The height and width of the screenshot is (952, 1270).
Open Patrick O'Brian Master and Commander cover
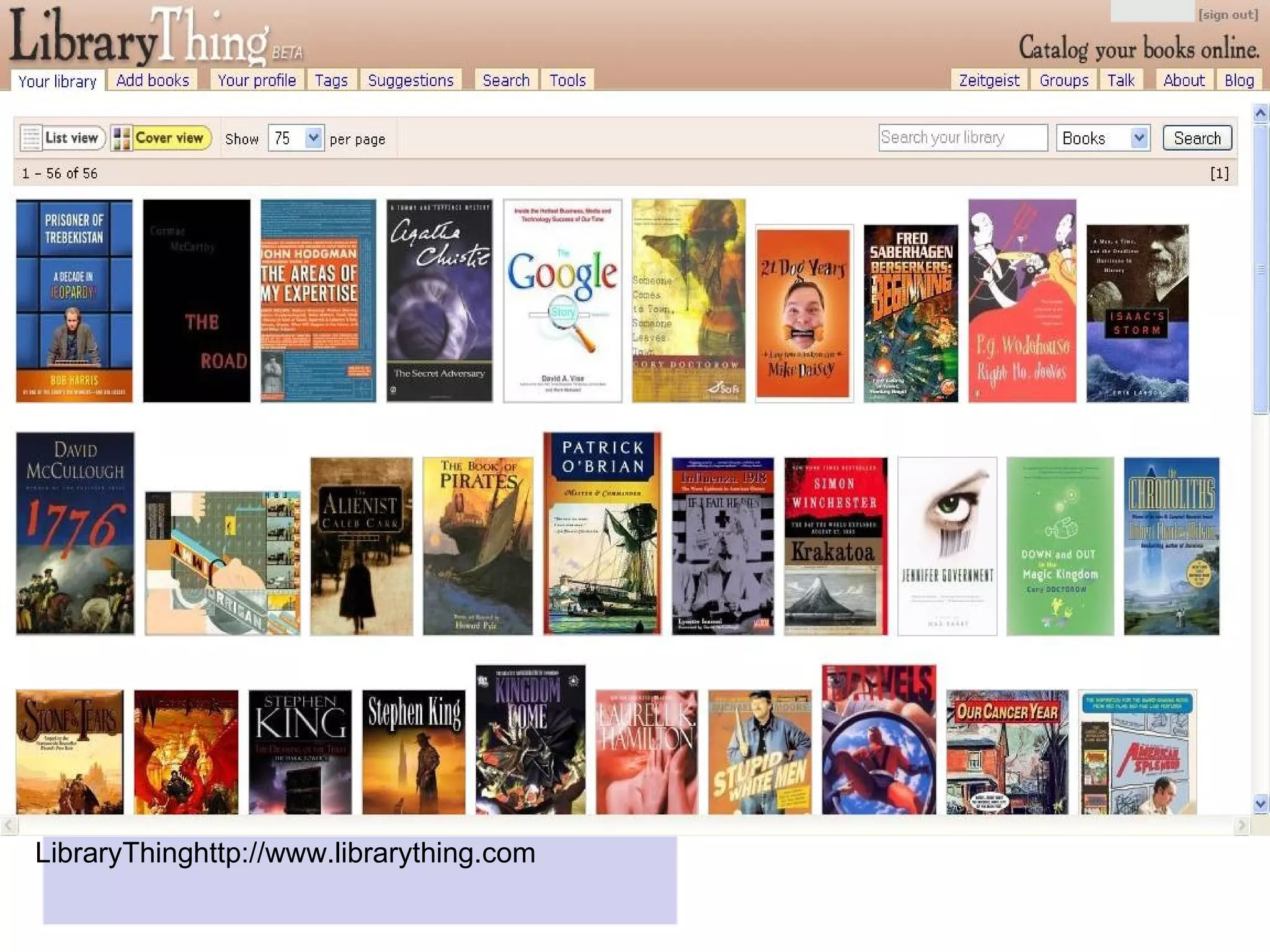(602, 534)
